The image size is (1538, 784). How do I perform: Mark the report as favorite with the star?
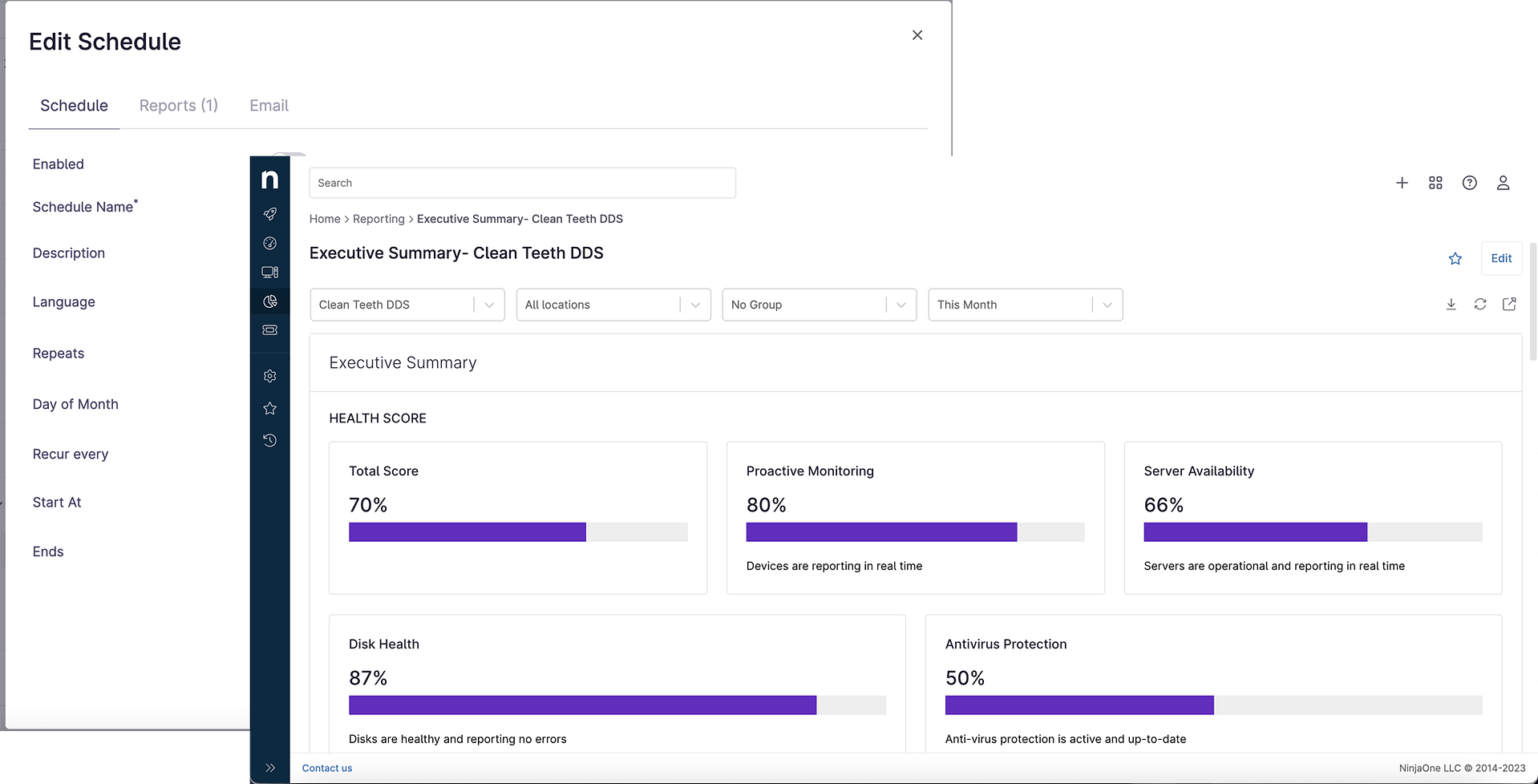pyautogui.click(x=1455, y=259)
